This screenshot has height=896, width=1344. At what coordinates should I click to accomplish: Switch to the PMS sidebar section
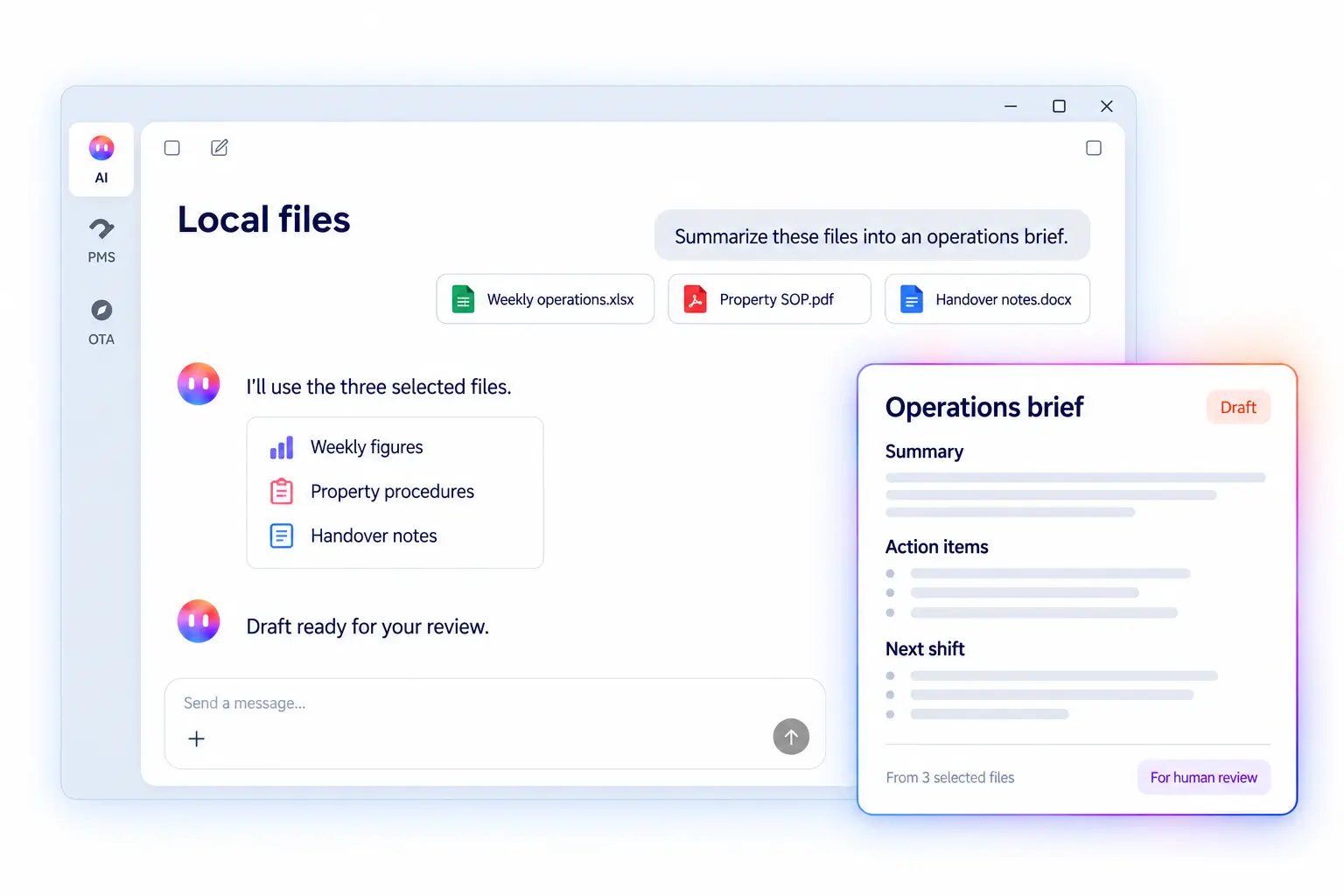[x=101, y=241]
